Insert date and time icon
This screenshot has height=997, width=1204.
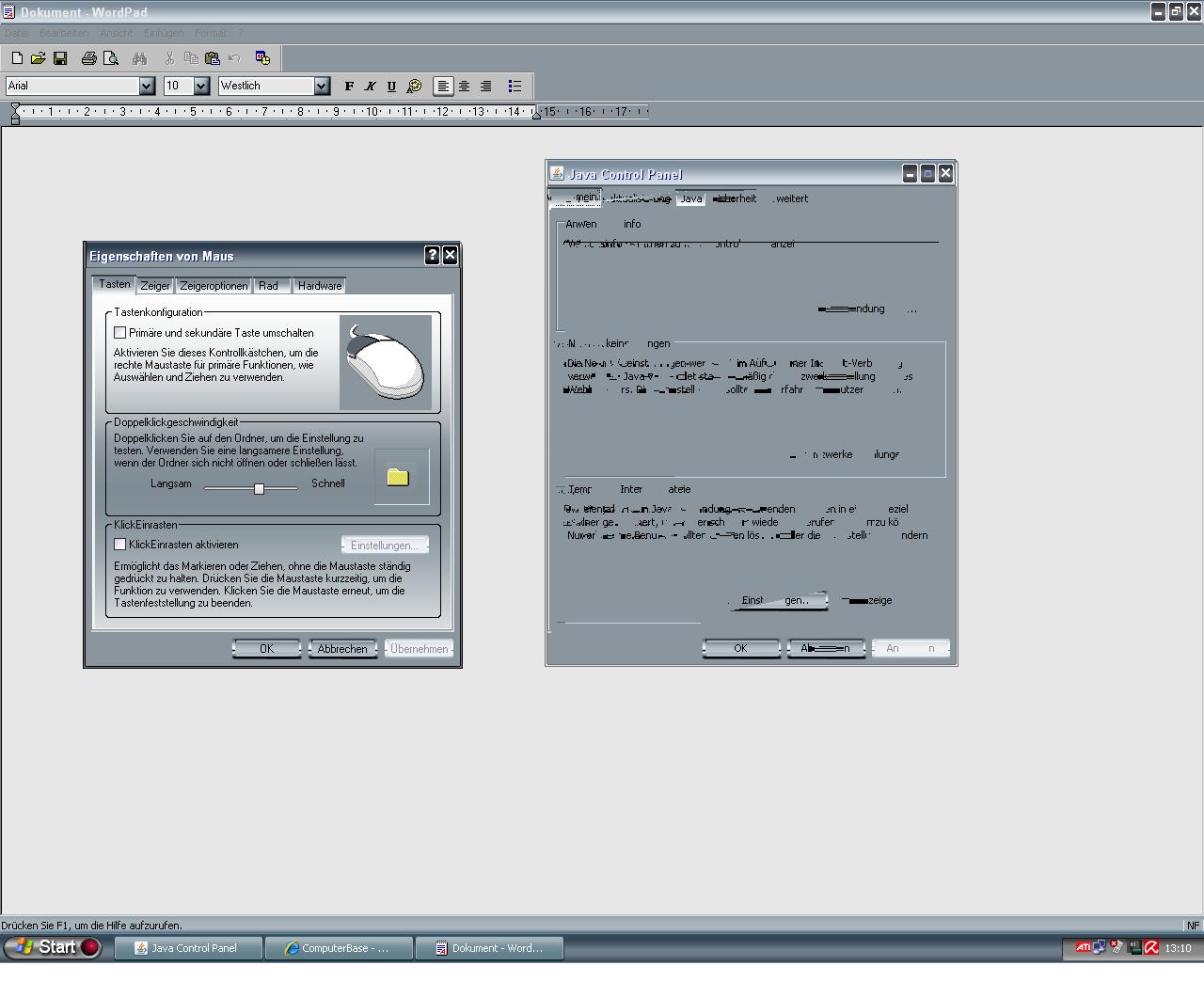(262, 58)
